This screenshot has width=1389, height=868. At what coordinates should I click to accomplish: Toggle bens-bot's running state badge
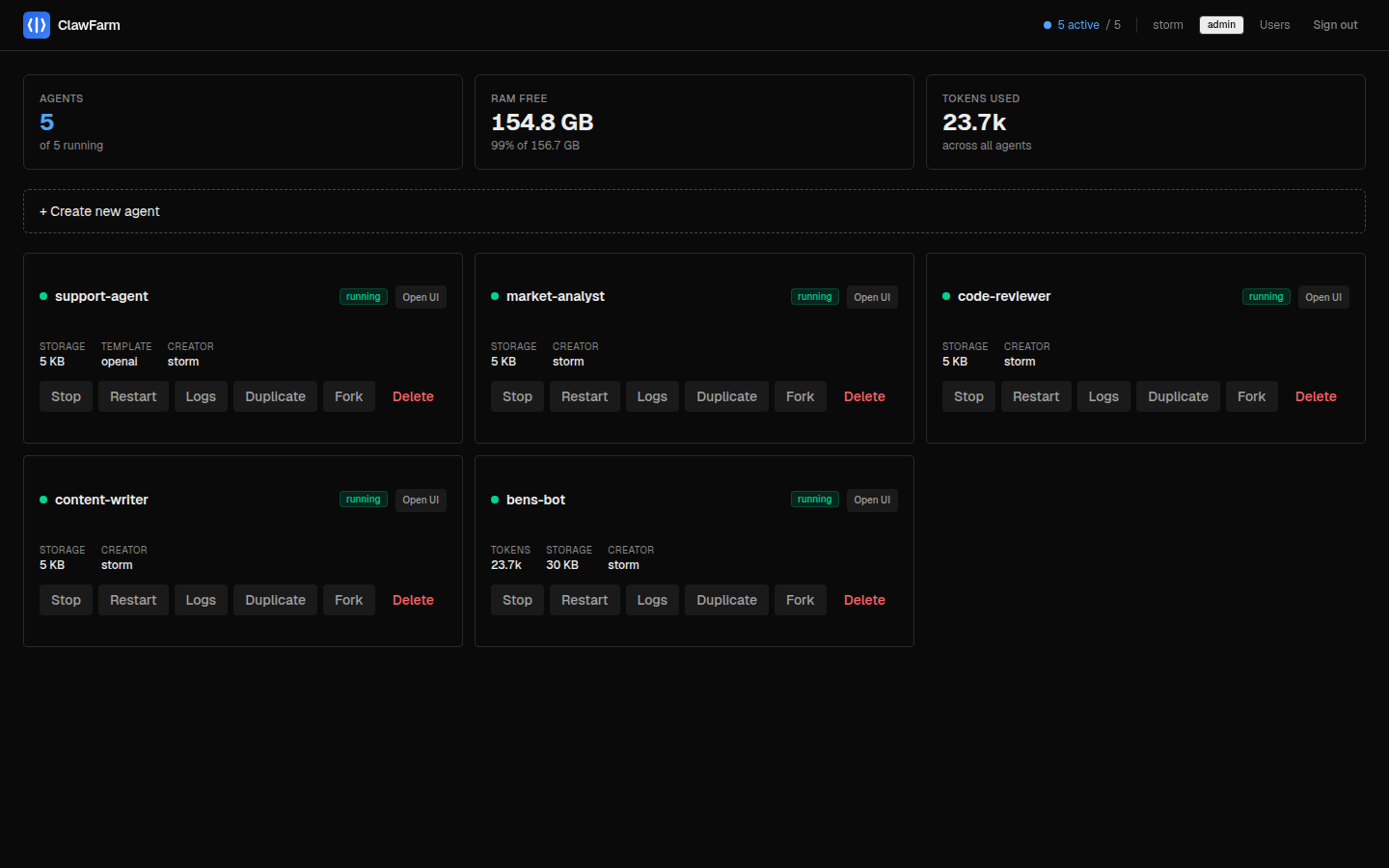814,500
